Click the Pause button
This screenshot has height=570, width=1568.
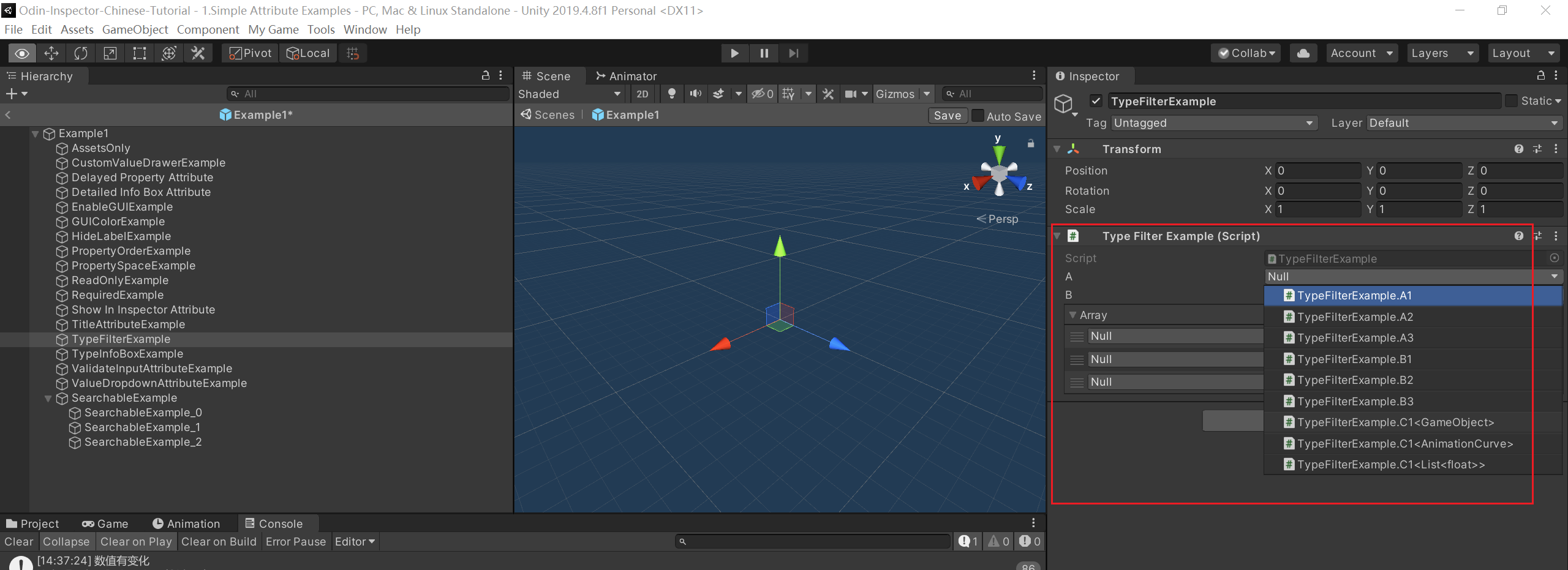click(764, 53)
